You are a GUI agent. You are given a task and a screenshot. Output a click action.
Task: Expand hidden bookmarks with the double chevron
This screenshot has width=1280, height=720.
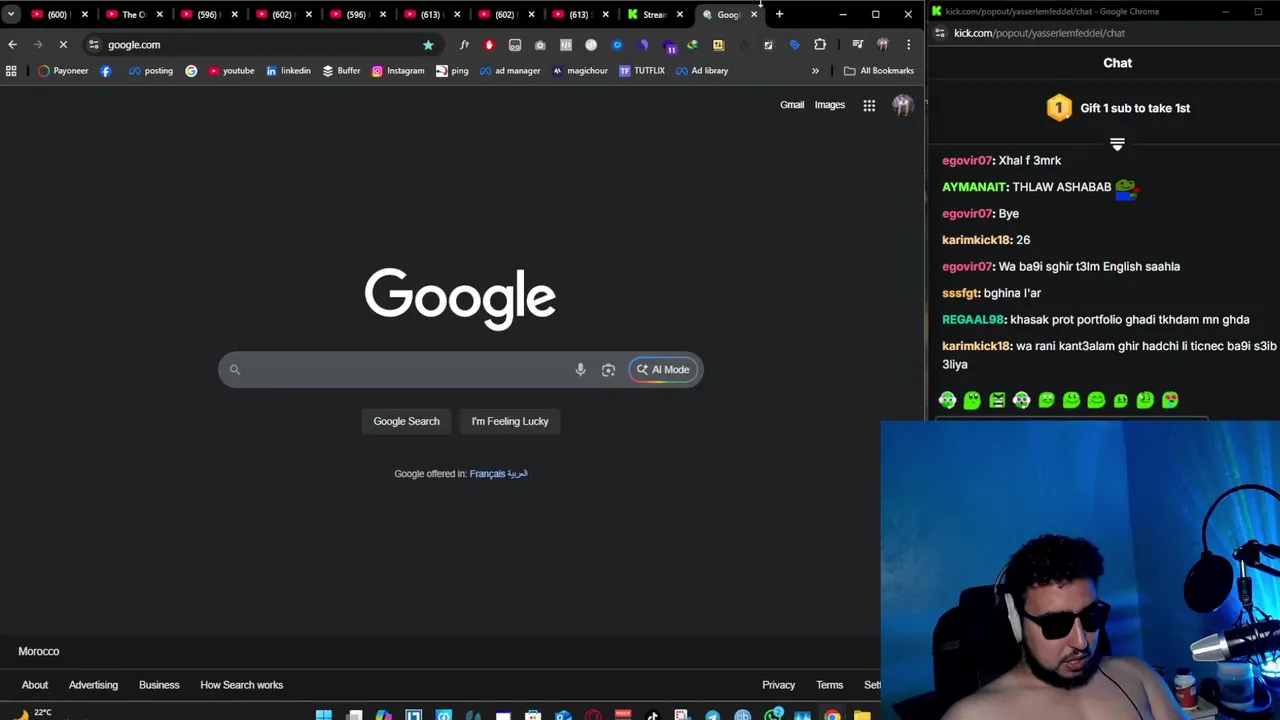click(x=815, y=71)
